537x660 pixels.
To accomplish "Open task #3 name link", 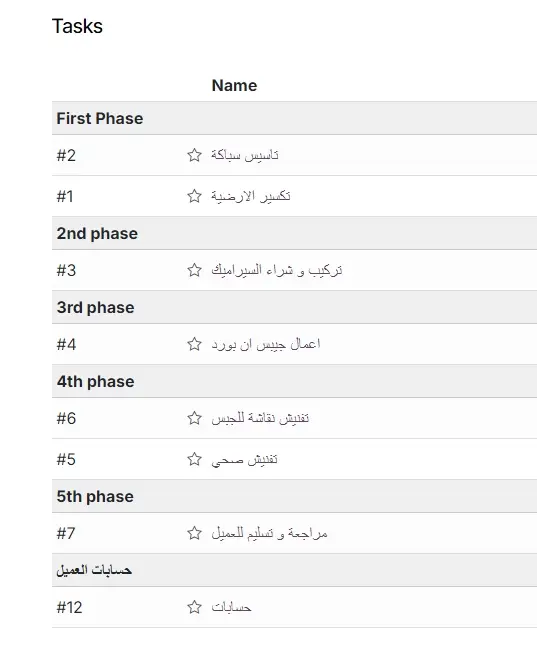I will [x=276, y=270].
